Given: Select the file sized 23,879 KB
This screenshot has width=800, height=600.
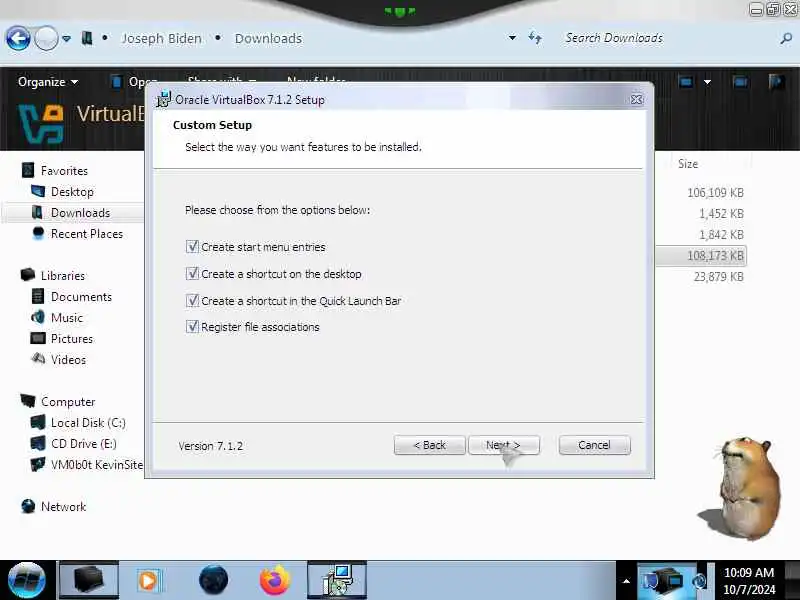Looking at the screenshot, I should (x=718, y=277).
